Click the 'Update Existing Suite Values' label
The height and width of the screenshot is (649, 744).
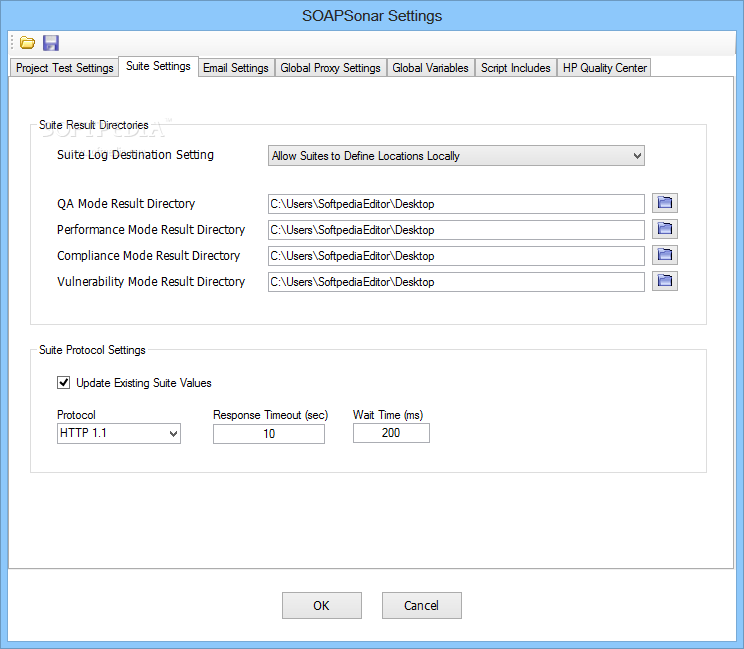[144, 383]
